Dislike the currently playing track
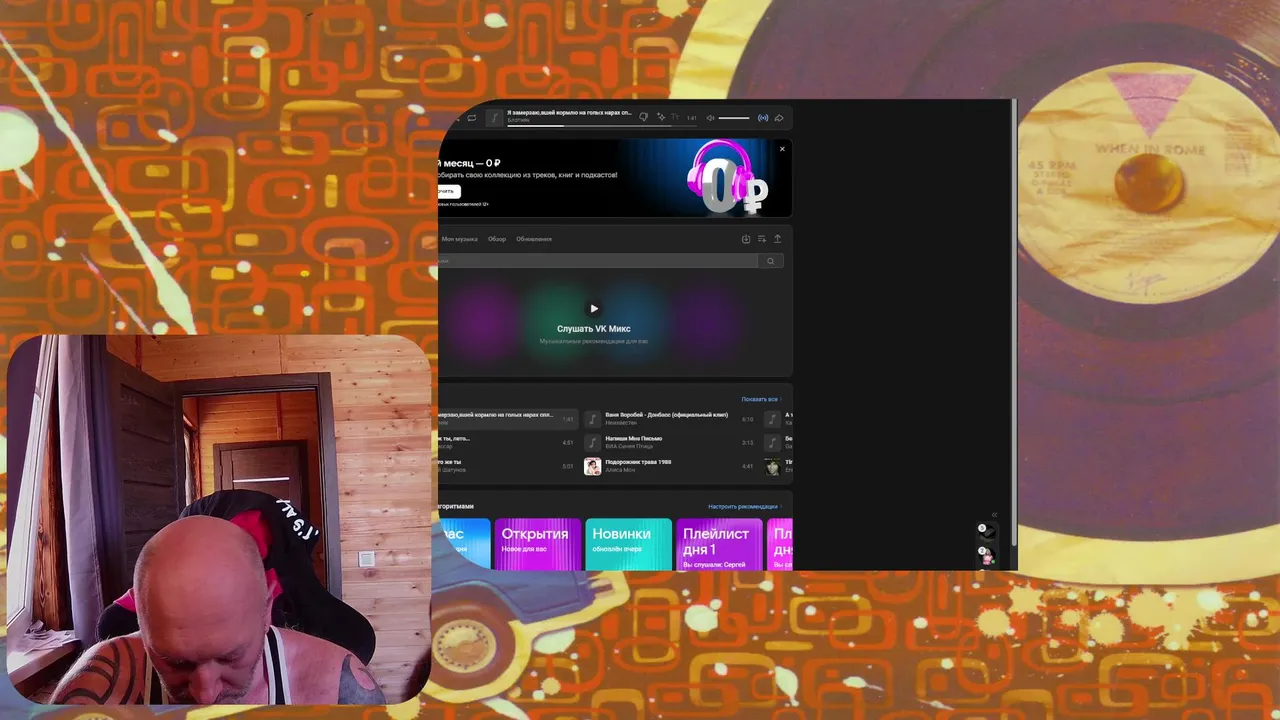This screenshot has width=1280, height=720. pos(643,118)
